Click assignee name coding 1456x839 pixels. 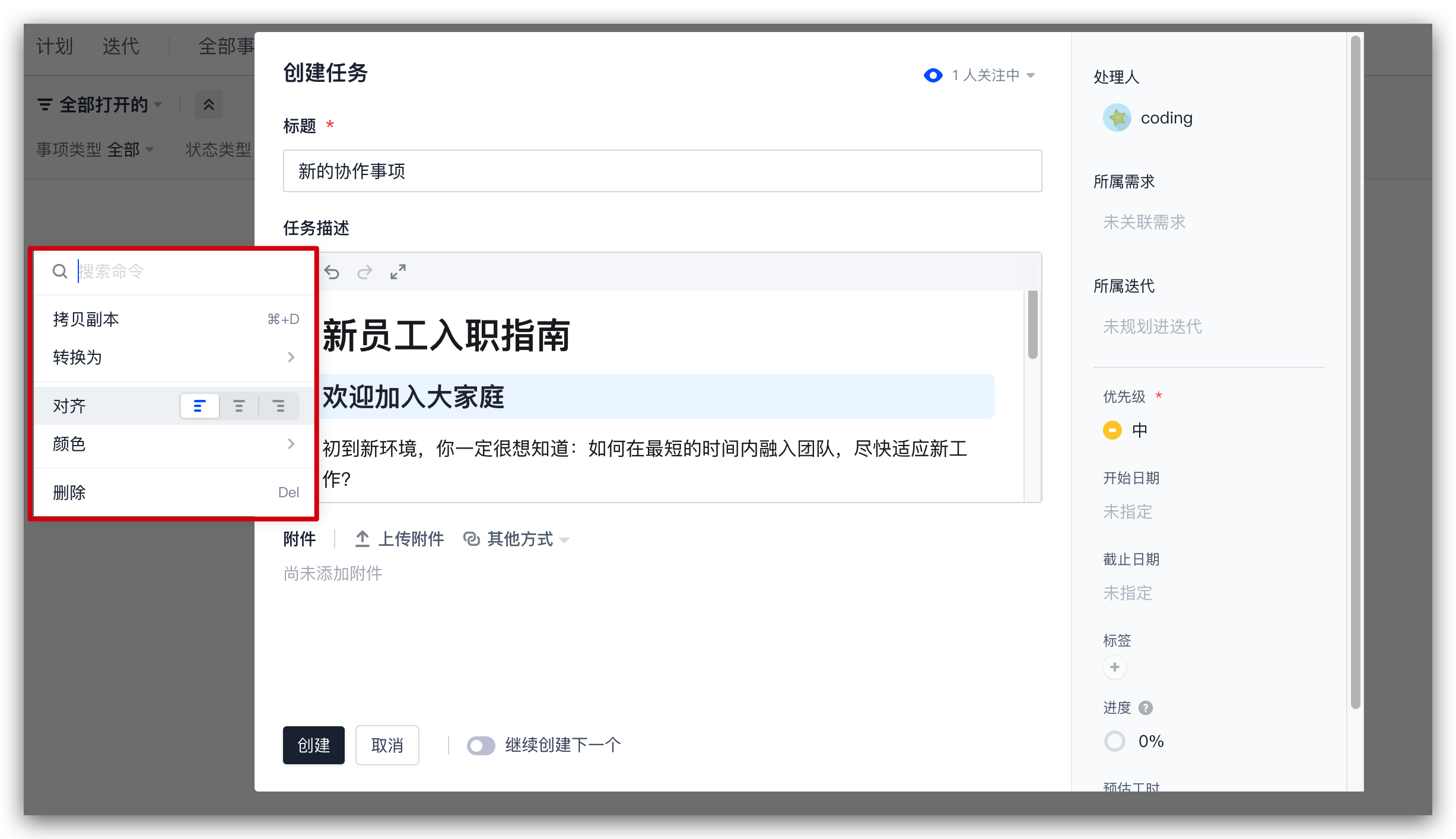pyautogui.click(x=1166, y=117)
